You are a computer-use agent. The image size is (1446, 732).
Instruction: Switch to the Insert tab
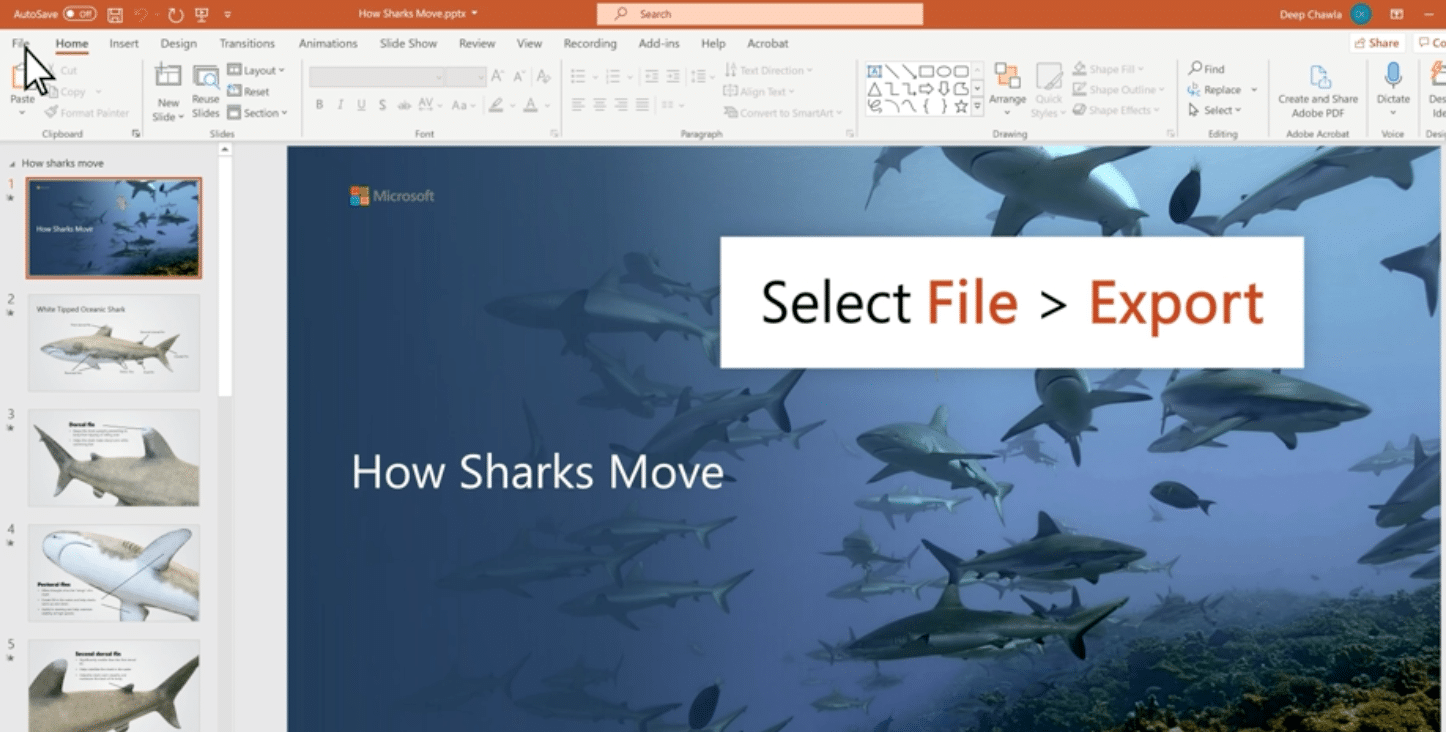(124, 43)
